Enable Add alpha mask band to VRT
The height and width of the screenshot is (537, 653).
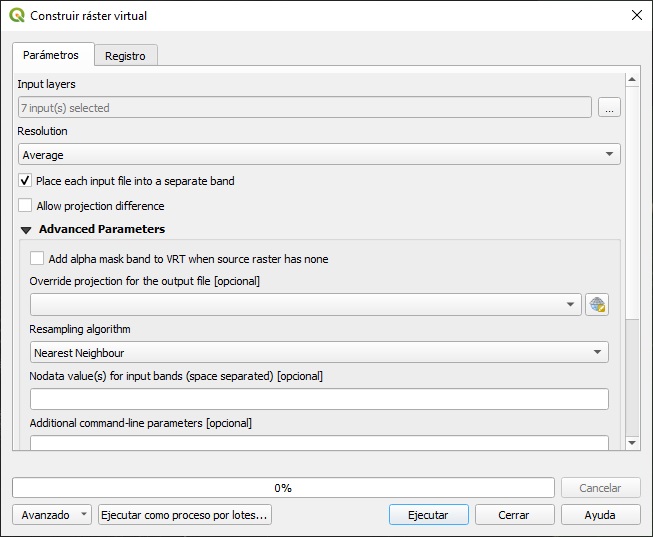tap(37, 258)
